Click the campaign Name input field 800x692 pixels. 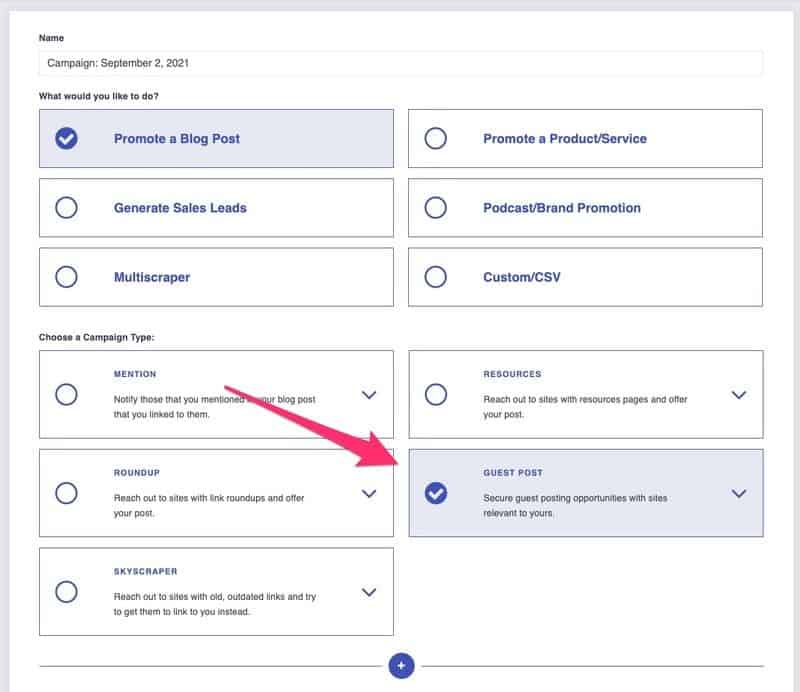400,62
